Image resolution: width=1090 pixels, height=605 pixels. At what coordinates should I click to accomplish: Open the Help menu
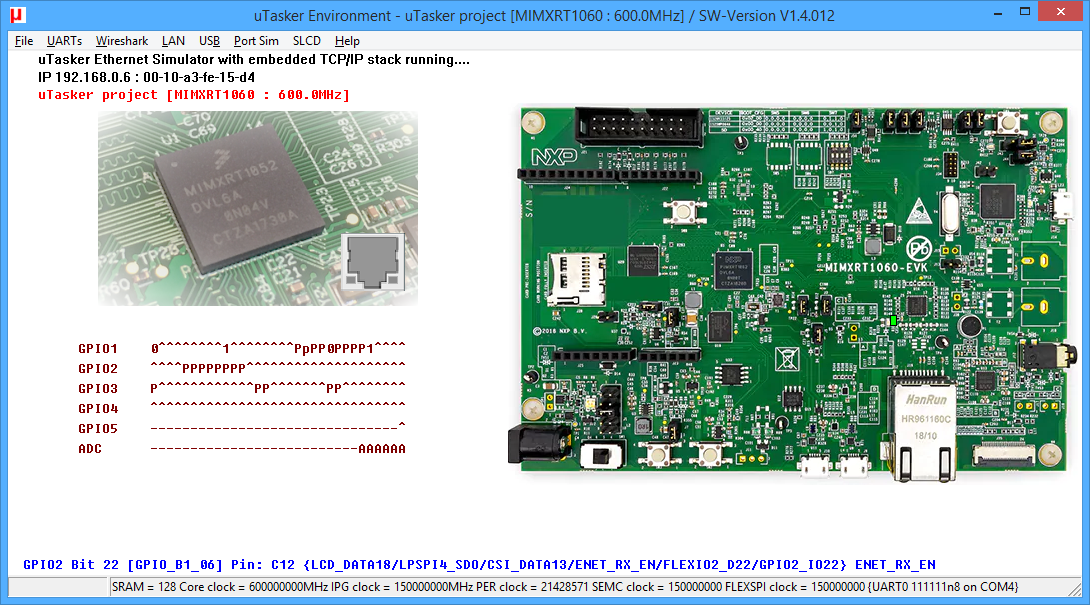pos(347,41)
